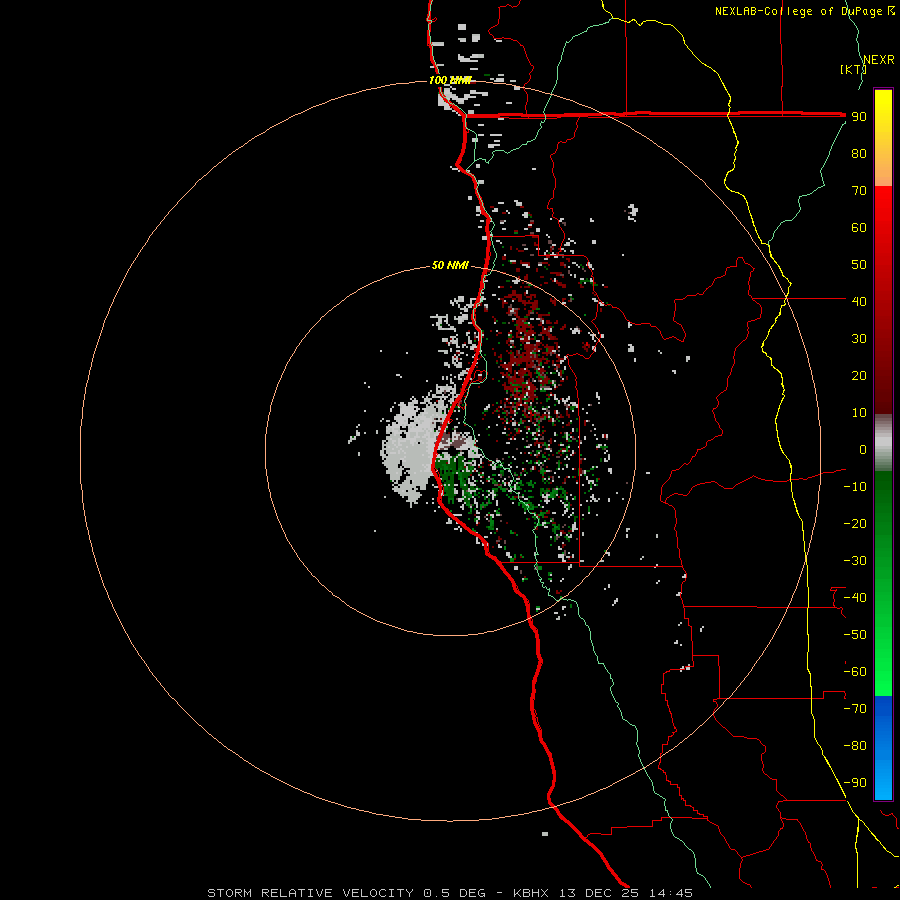Click the 40 value on velocity scale
Screen dimensions: 900x900
[859, 301]
